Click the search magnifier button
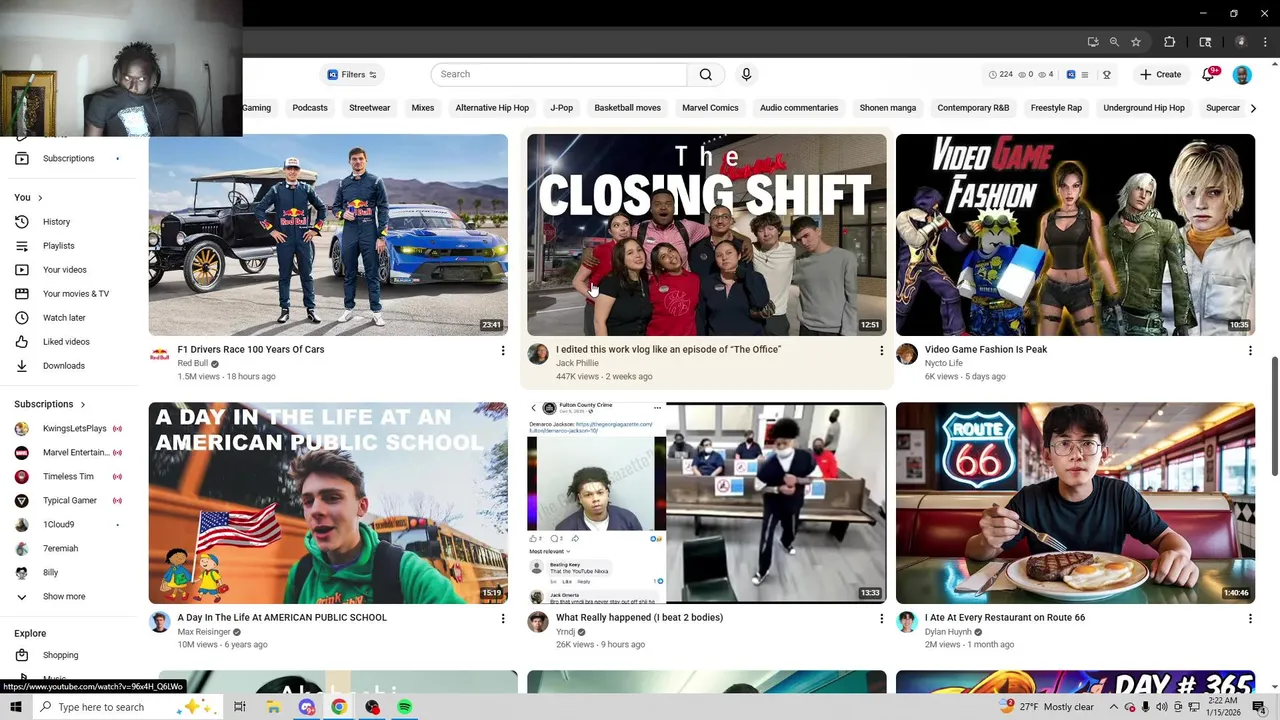 706,74
